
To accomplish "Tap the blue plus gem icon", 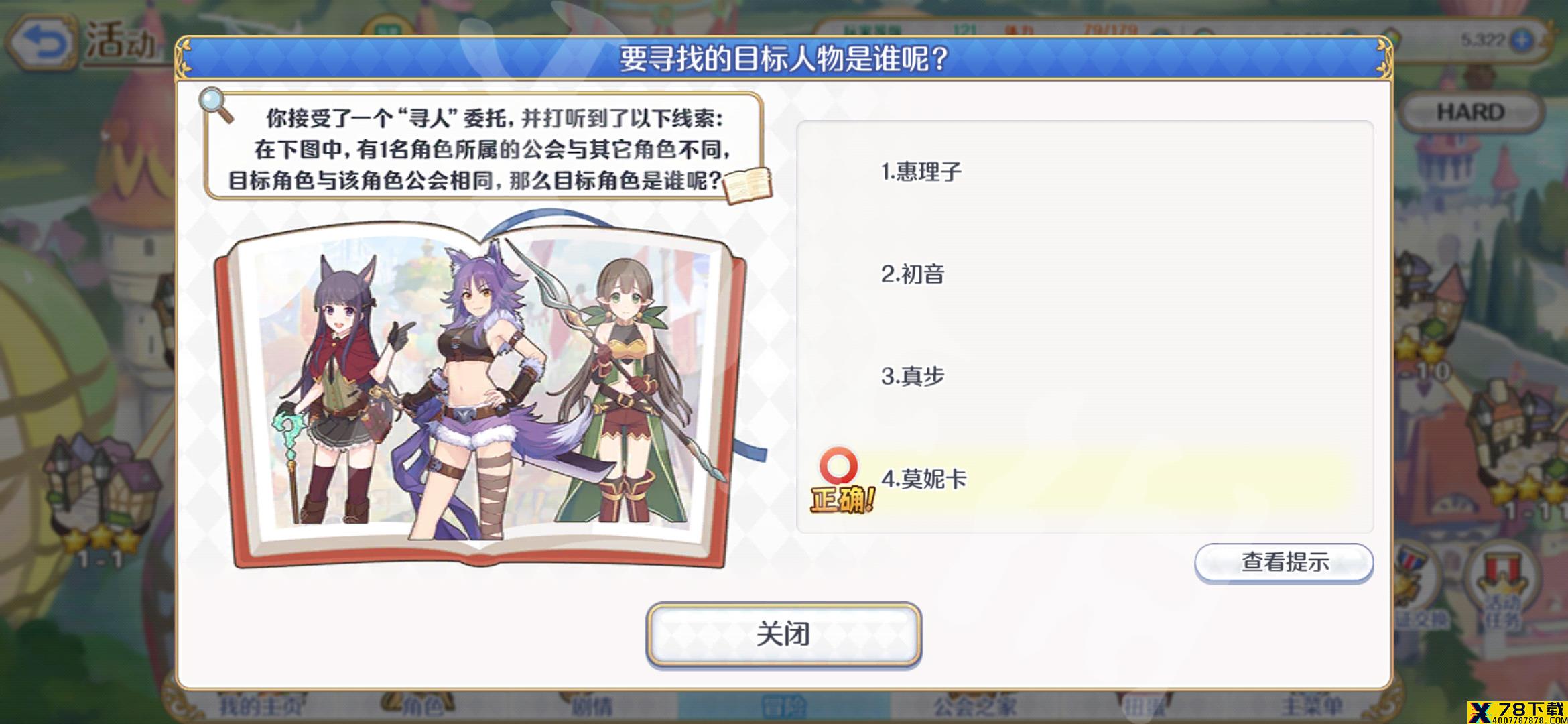I will click(1522, 40).
